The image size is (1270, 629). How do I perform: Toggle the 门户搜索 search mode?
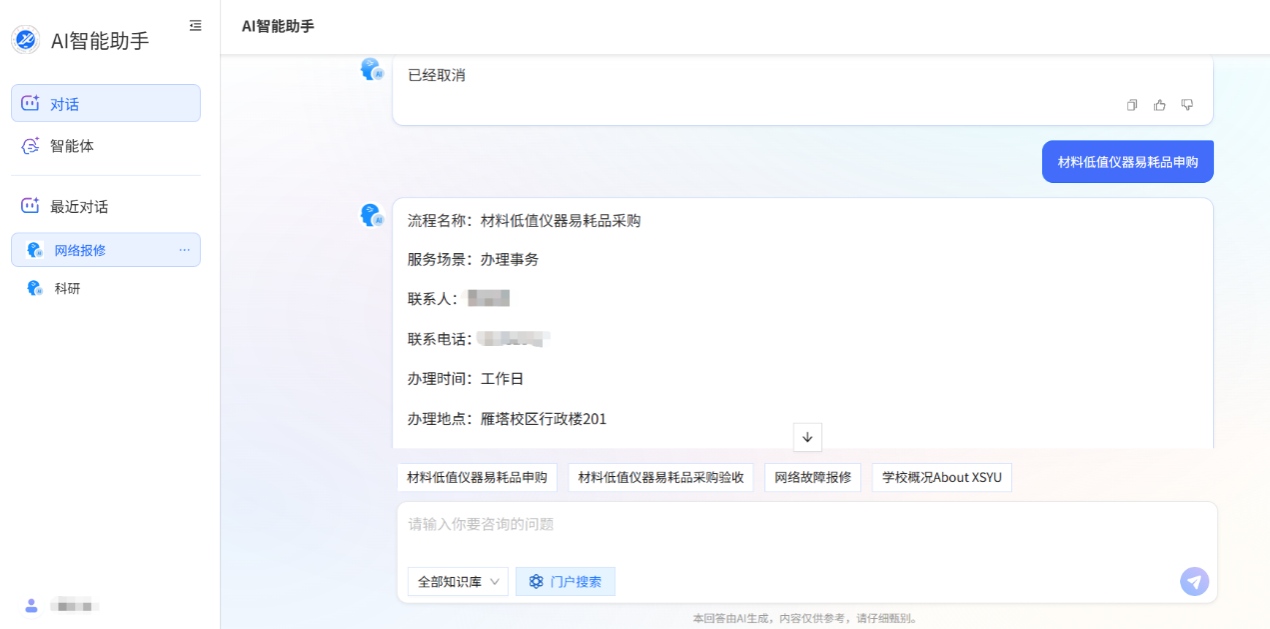565,581
